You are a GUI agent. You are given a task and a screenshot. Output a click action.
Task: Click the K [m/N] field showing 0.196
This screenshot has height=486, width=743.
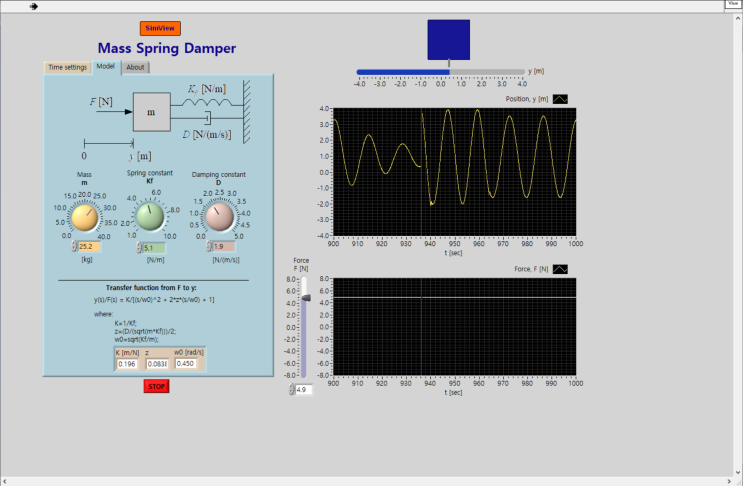pyautogui.click(x=127, y=364)
